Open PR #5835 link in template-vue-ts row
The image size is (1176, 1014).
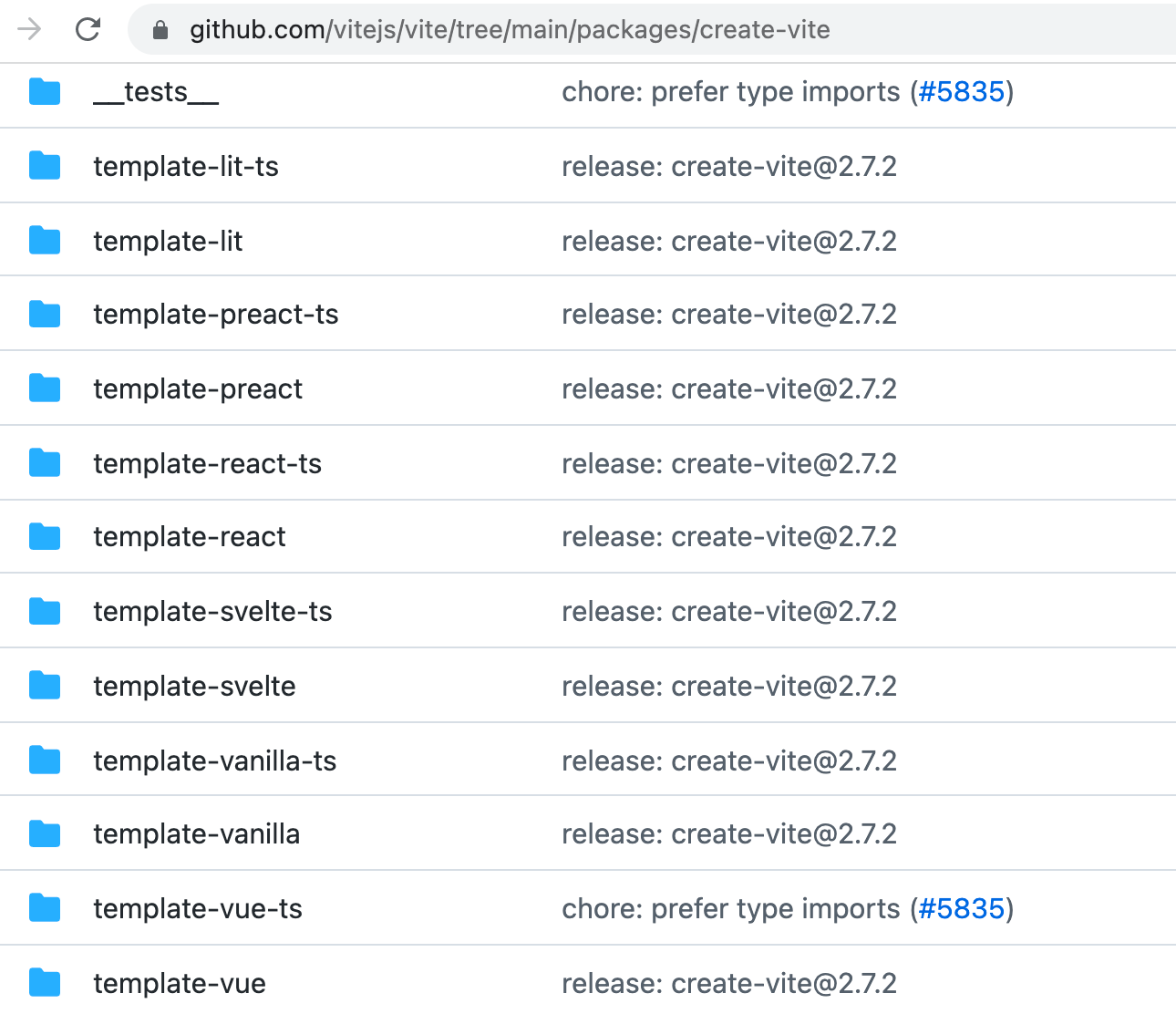point(961,909)
